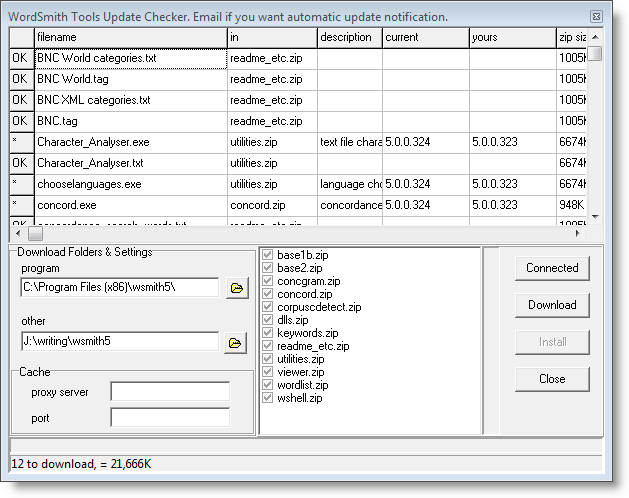Screen dimensions: 629x498
Task: Close the Update Checker window via title icon
Action: click(596, 17)
